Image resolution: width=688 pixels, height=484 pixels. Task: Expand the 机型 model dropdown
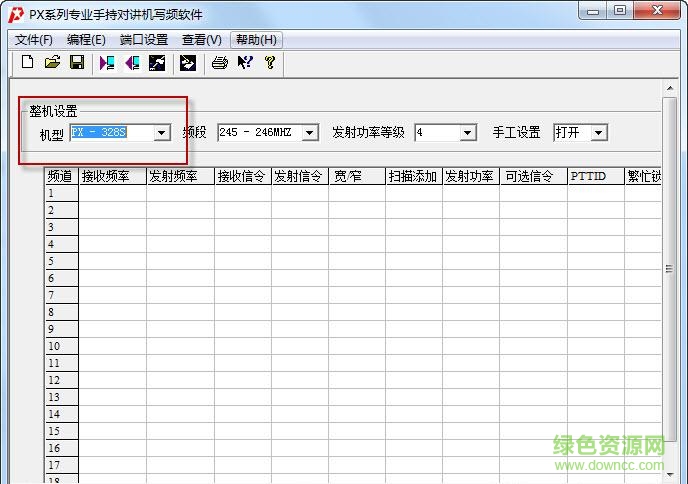[x=162, y=133]
